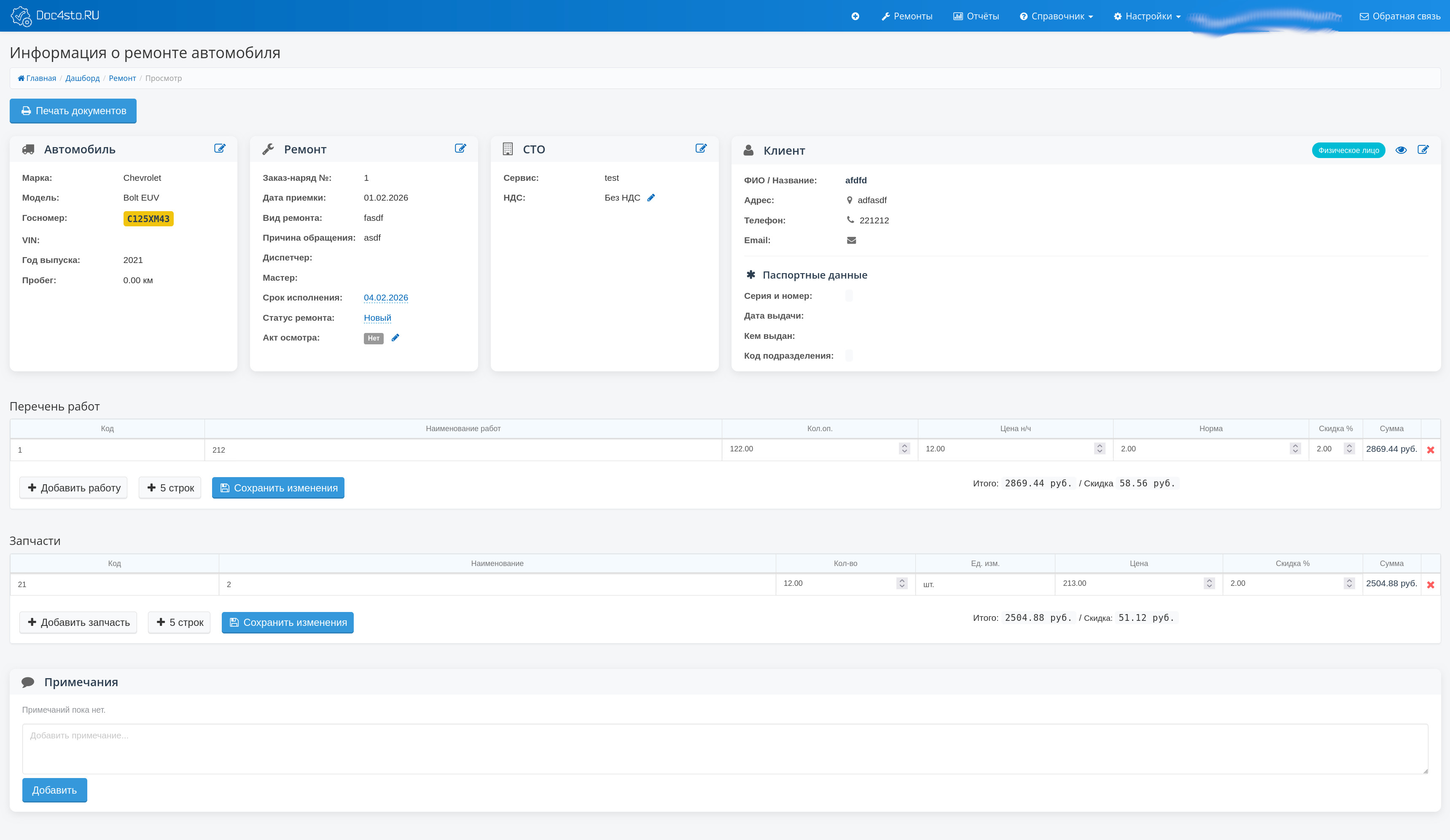The height and width of the screenshot is (840, 1450).
Task: Click the pencil icon beside Акт осмотра
Action: [x=395, y=338]
